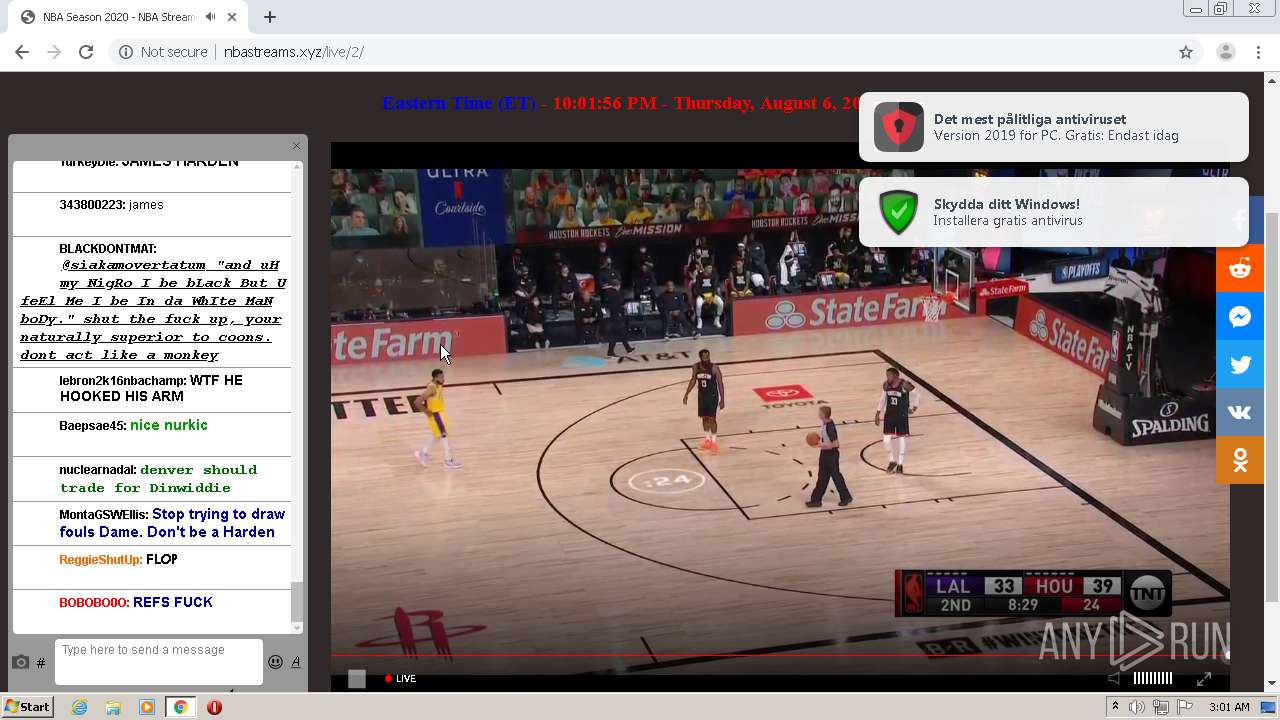1280x720 pixels.
Task: Open the Windows Start menu
Action: (x=27, y=707)
